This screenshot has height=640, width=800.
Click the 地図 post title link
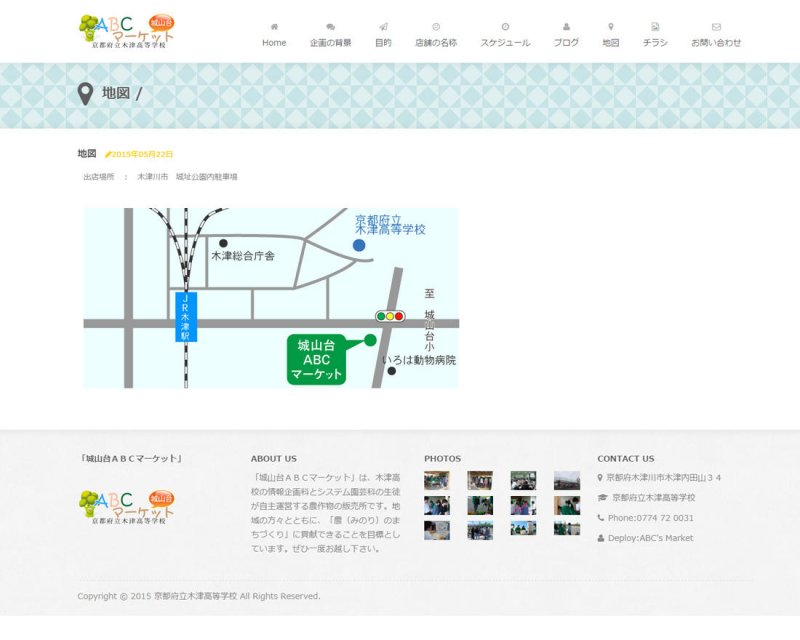87,154
